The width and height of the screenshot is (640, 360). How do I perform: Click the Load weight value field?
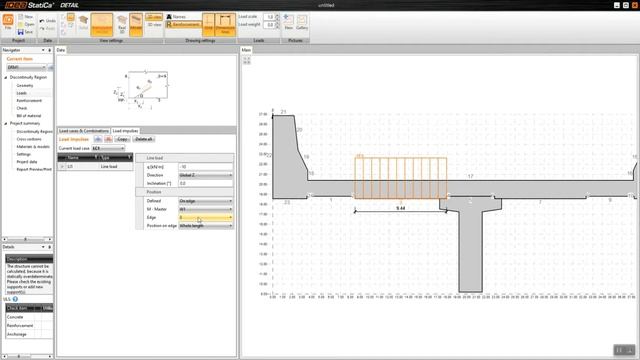tap(269, 25)
